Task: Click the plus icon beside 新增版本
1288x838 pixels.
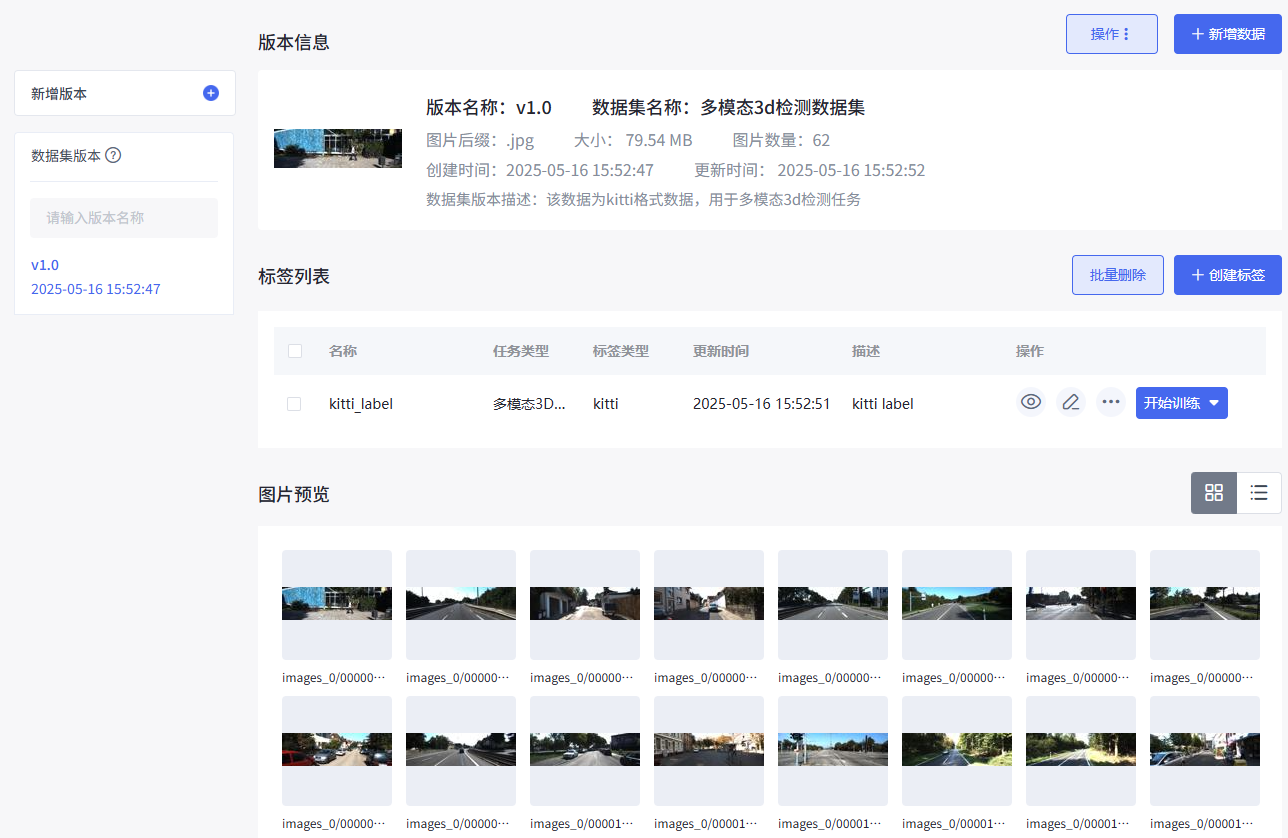Action: coord(211,93)
